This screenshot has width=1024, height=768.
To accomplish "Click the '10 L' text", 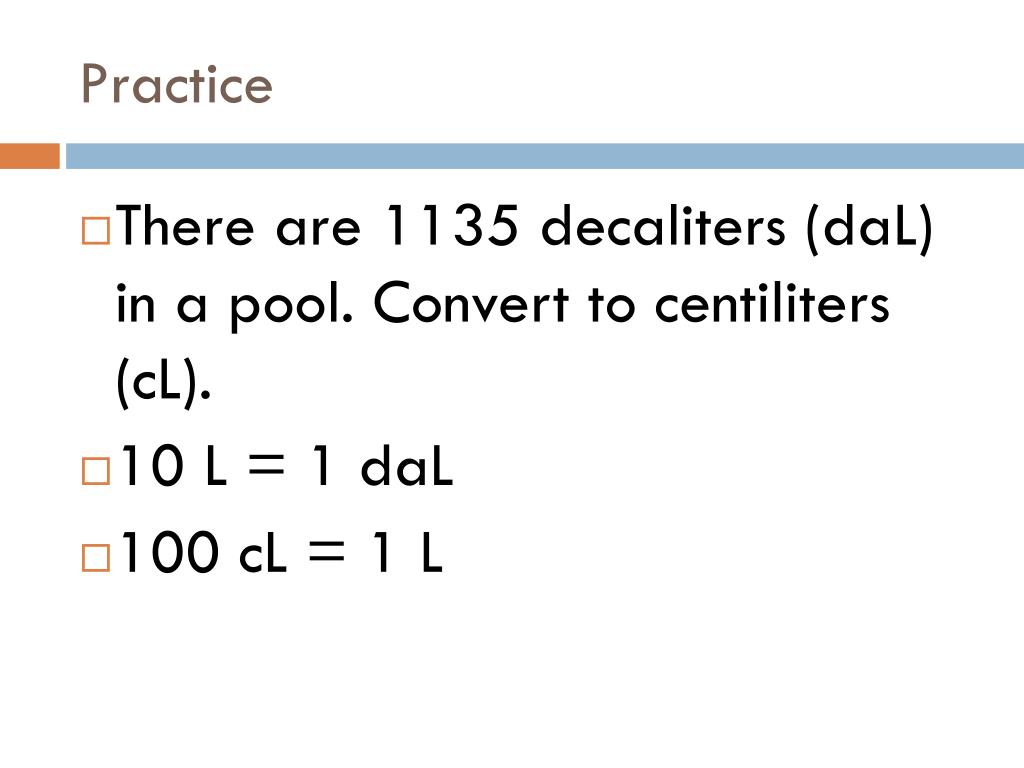I will click(x=174, y=465).
